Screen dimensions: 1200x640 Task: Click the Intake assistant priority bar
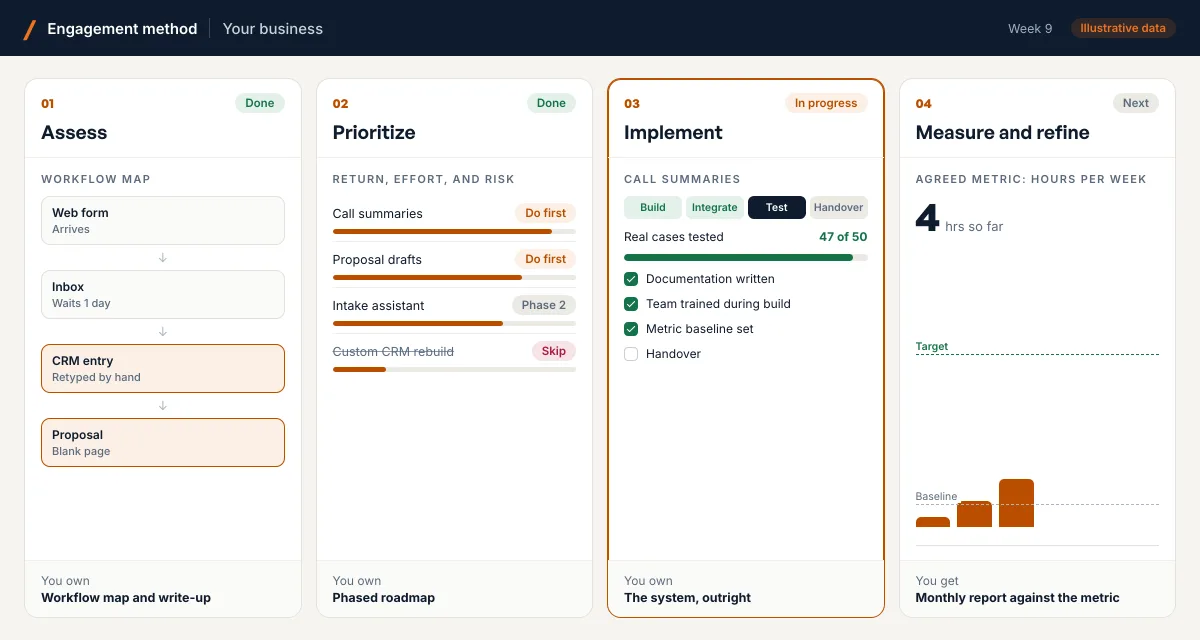click(454, 324)
